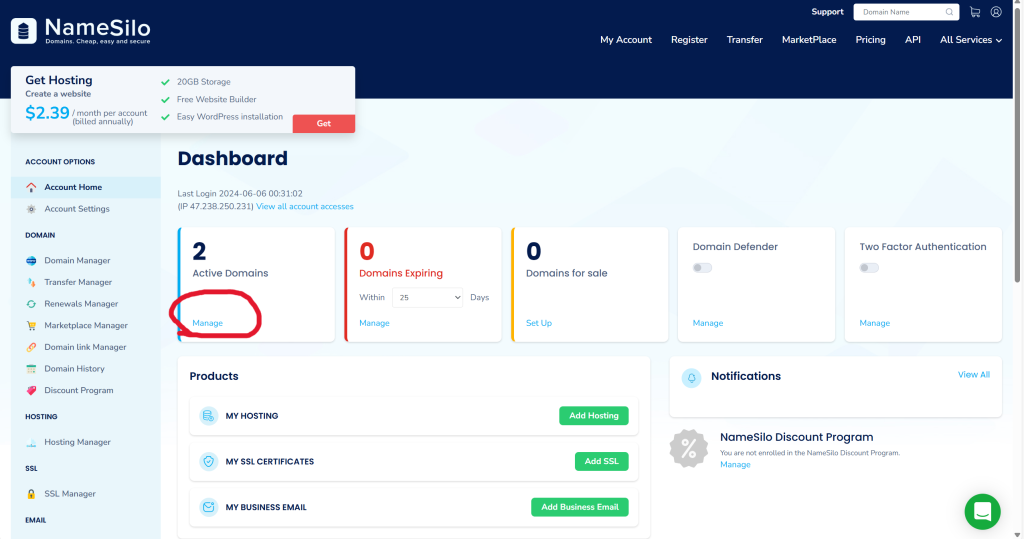Click the Support link

(x=827, y=12)
